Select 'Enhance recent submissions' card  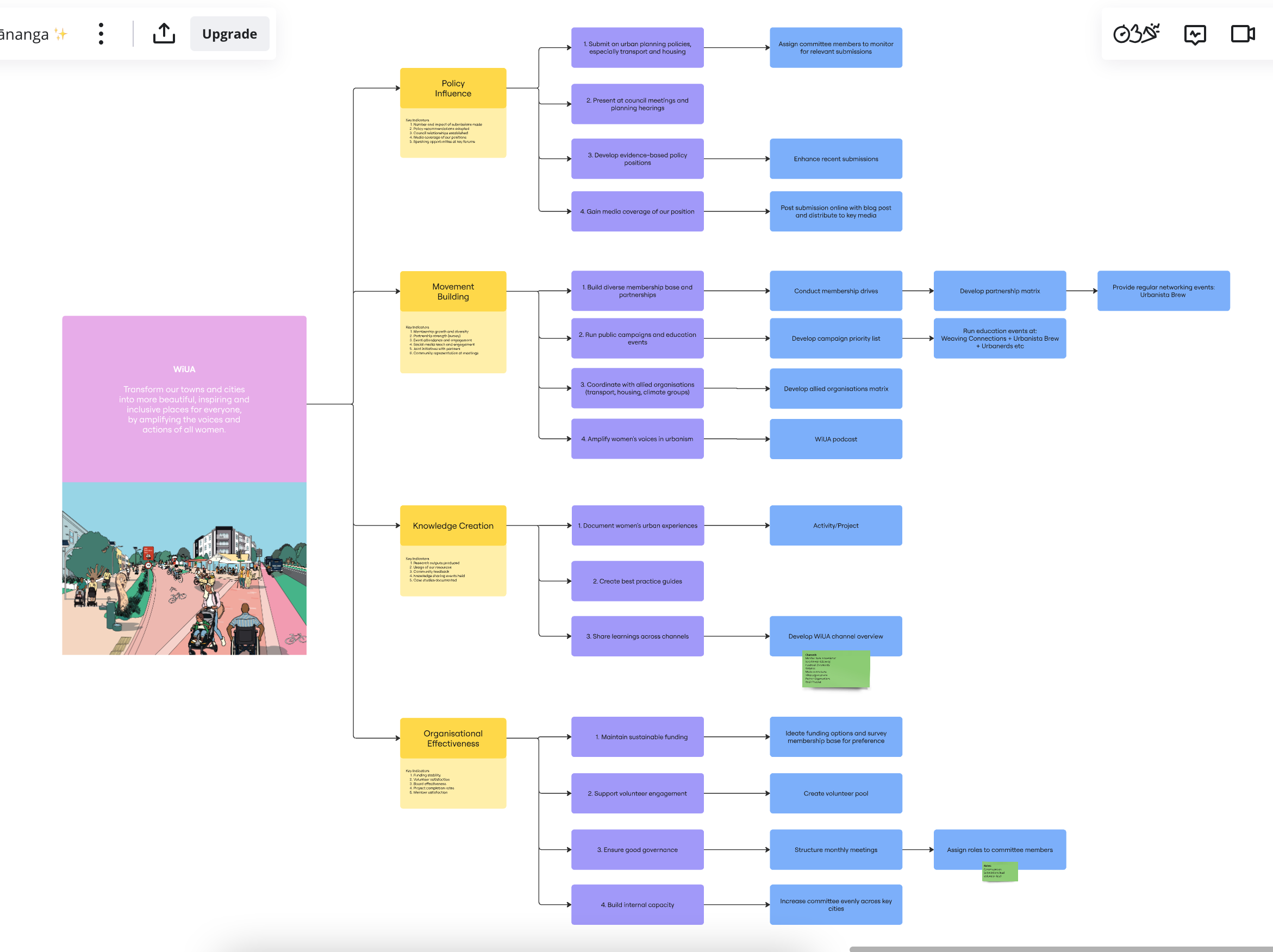[835, 159]
